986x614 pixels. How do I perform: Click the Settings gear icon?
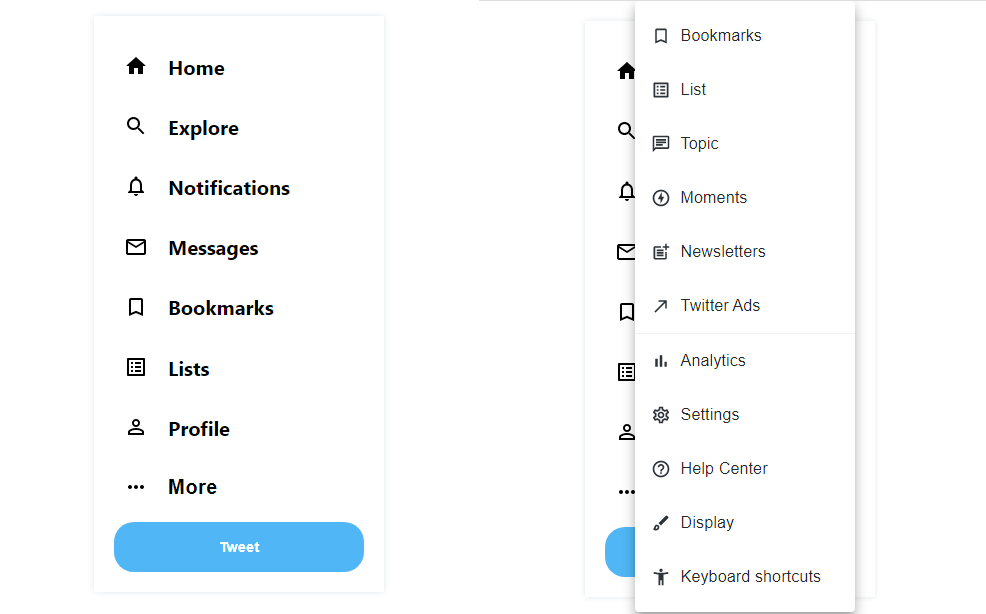[660, 414]
